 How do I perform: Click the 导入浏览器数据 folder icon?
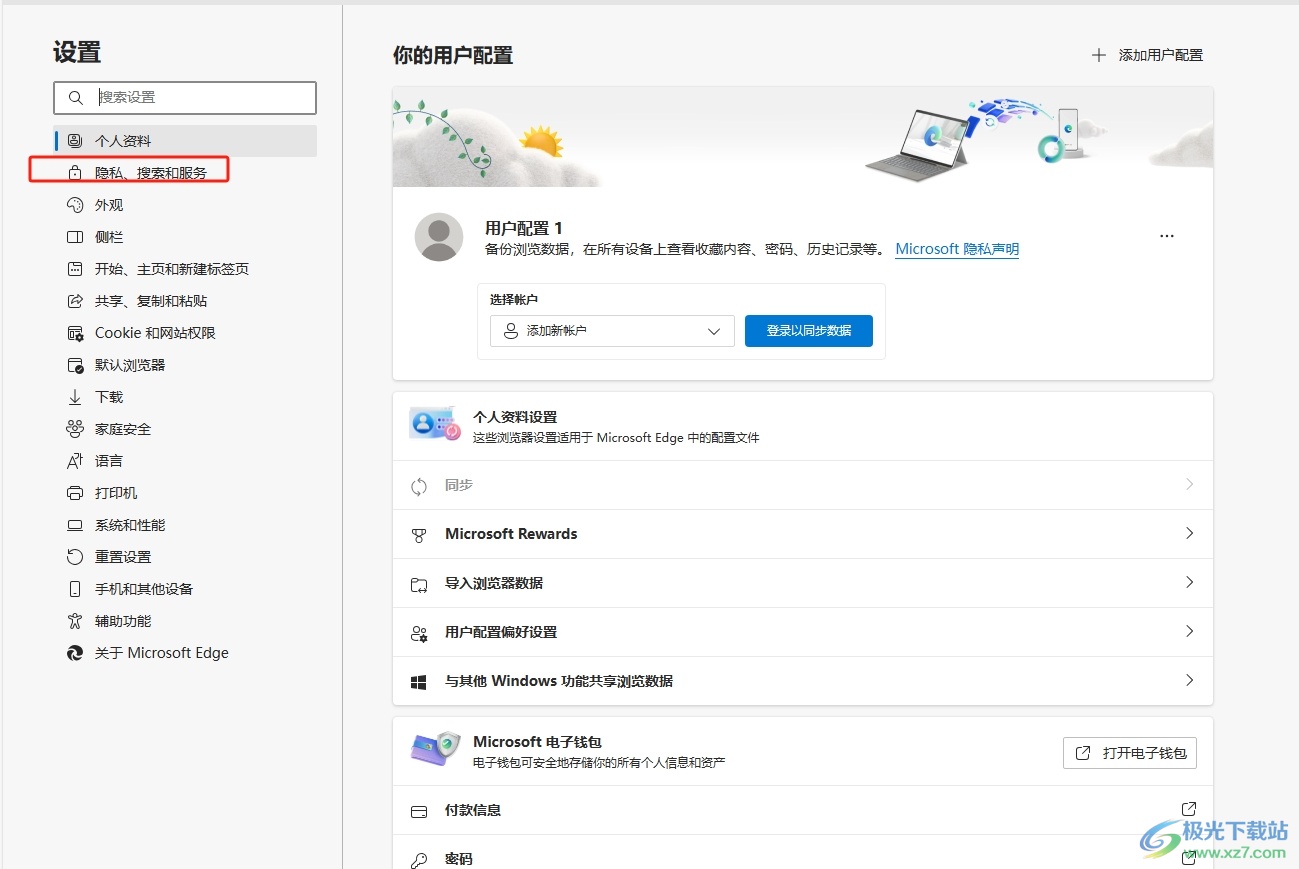click(419, 584)
